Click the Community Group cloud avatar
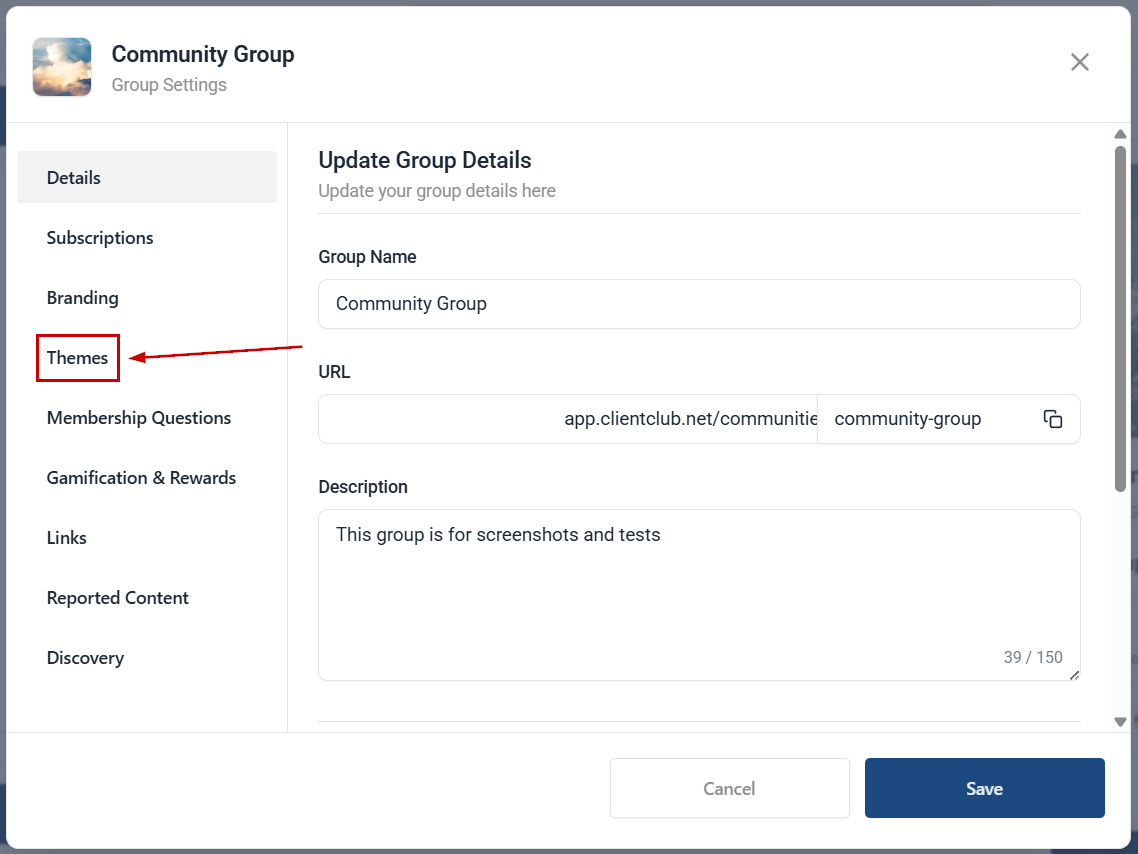Viewport: 1138px width, 854px height. [x=62, y=67]
